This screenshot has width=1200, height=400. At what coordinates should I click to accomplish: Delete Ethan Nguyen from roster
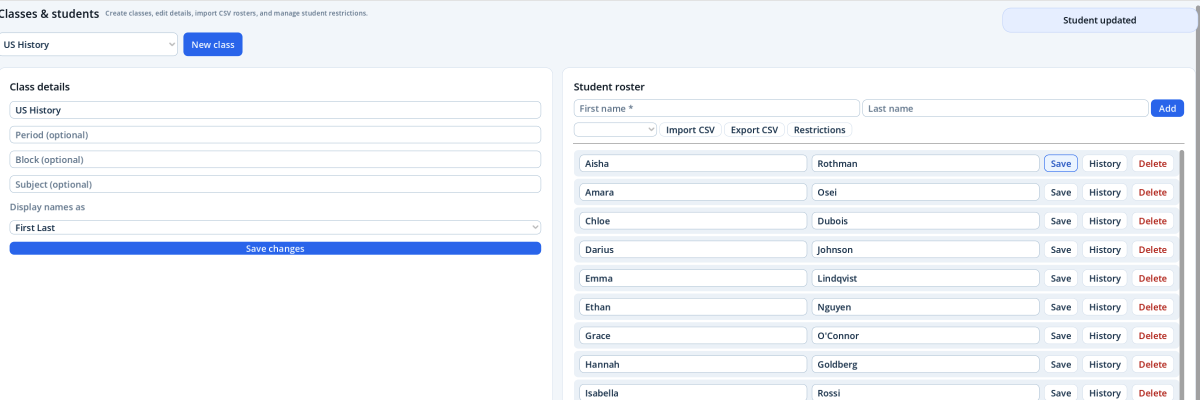coord(1153,307)
